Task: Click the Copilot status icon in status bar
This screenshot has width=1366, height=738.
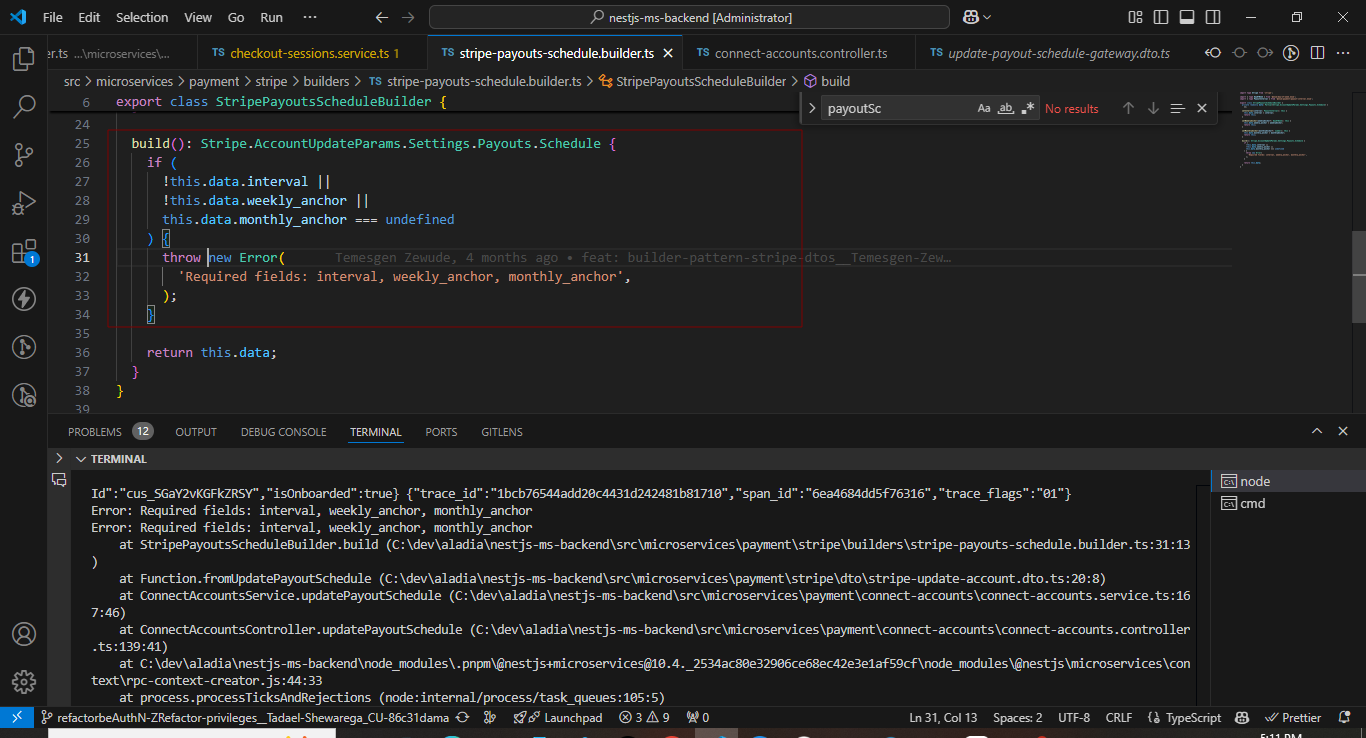Action: point(1241,717)
